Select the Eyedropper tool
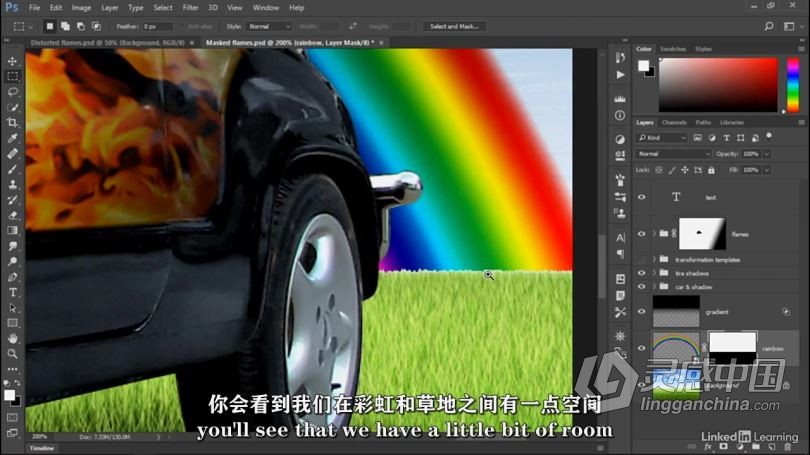This screenshot has height=455, width=810. coord(12,138)
